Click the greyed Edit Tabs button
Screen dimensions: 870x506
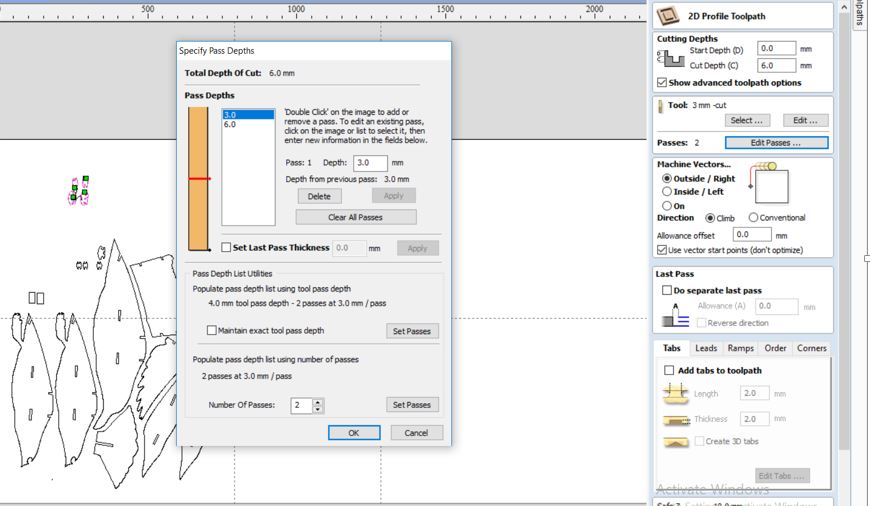[782, 475]
